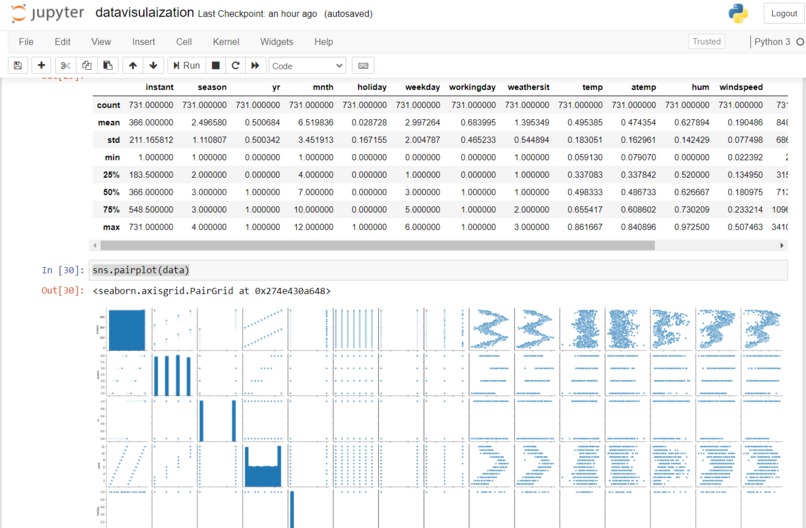Click the mean row label
The height and width of the screenshot is (528, 806).
[109, 122]
